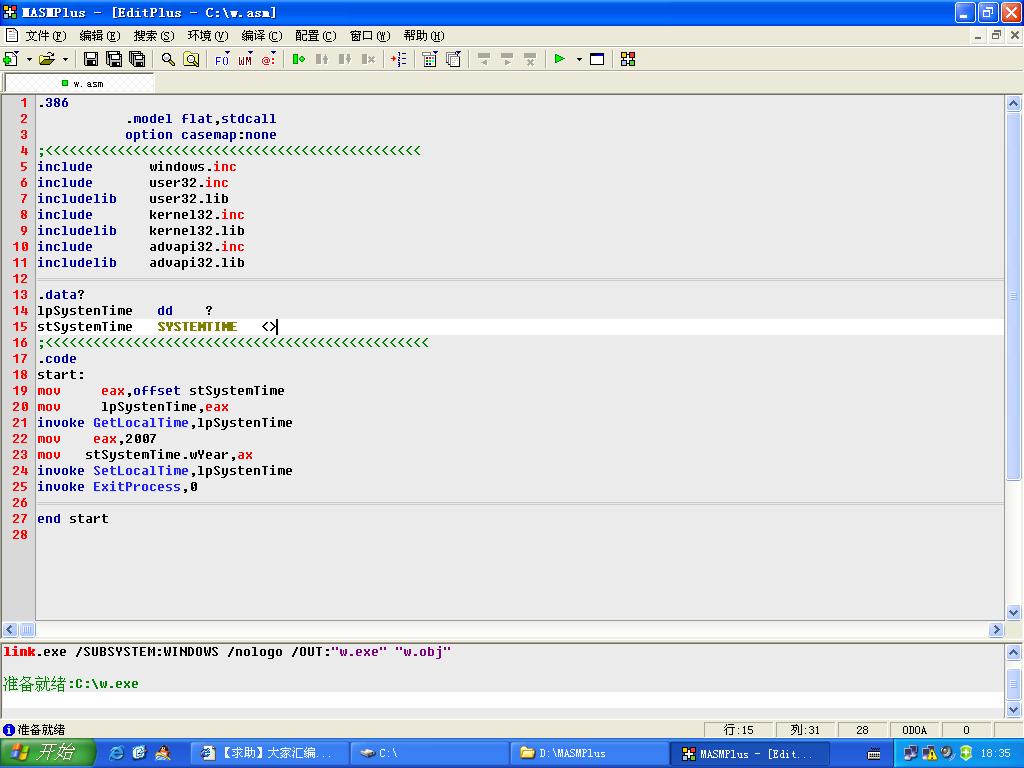The height and width of the screenshot is (768, 1024).
Task: Open the colored grid table toolbar icon
Action: (x=429, y=59)
